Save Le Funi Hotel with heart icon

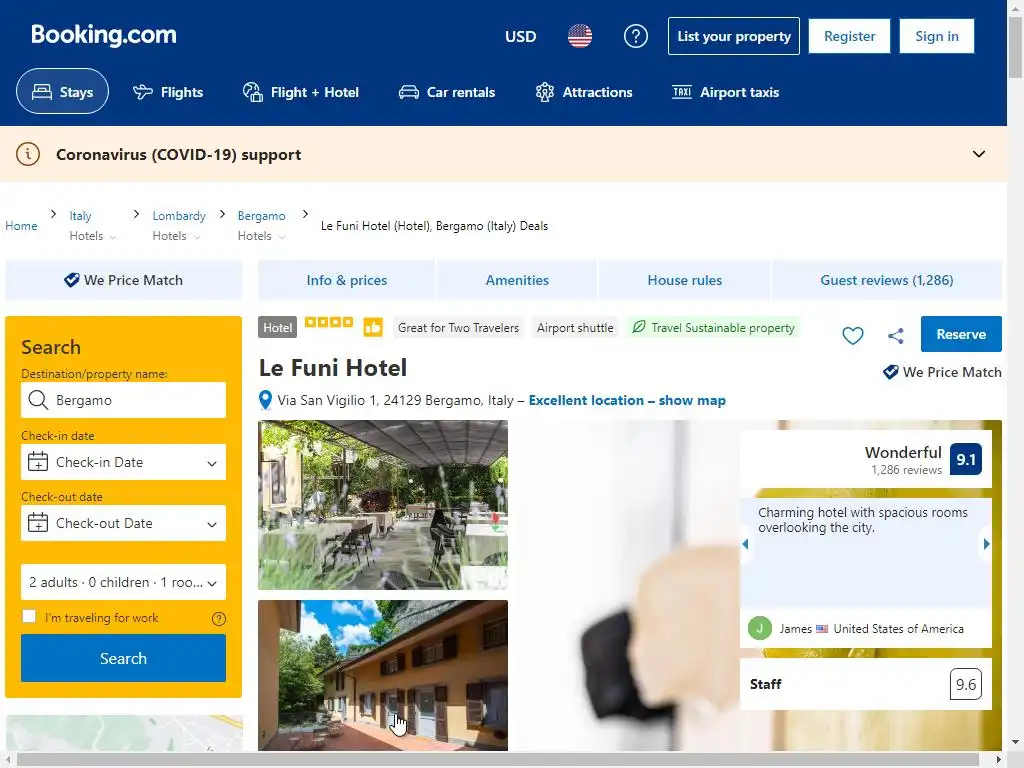tap(852, 335)
